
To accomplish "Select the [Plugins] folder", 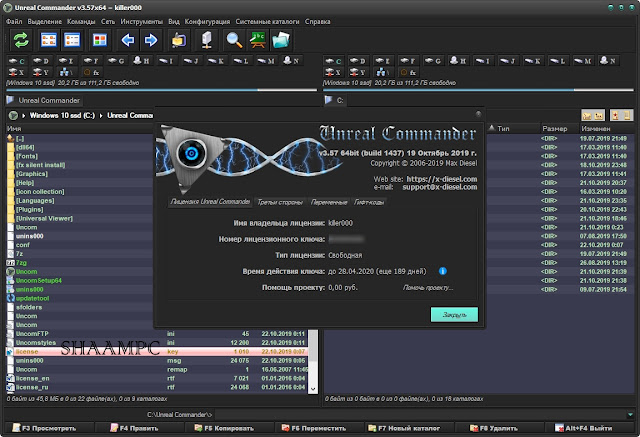I will [x=29, y=209].
